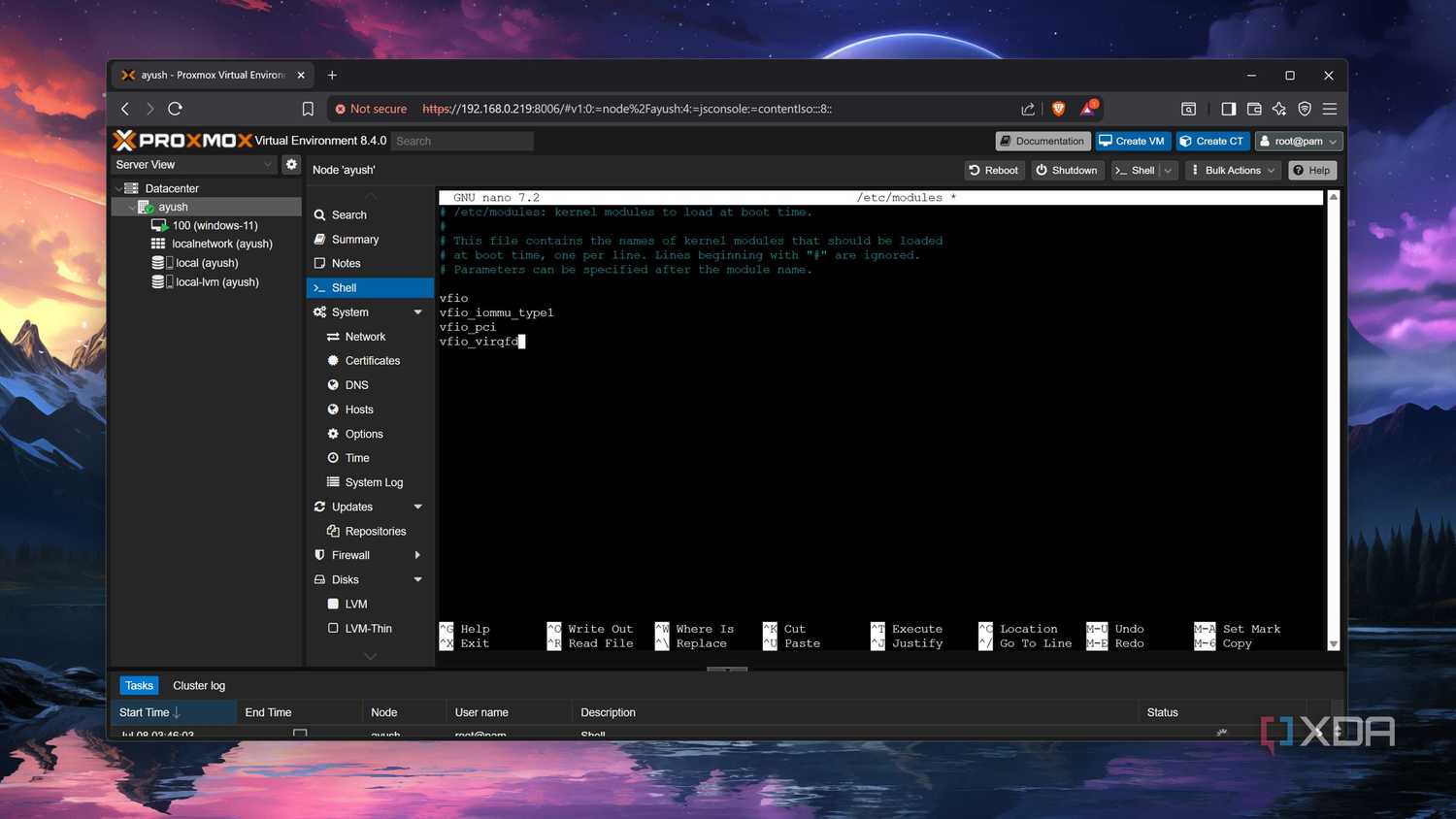Click the Not secure warning badge

[x=371, y=109]
